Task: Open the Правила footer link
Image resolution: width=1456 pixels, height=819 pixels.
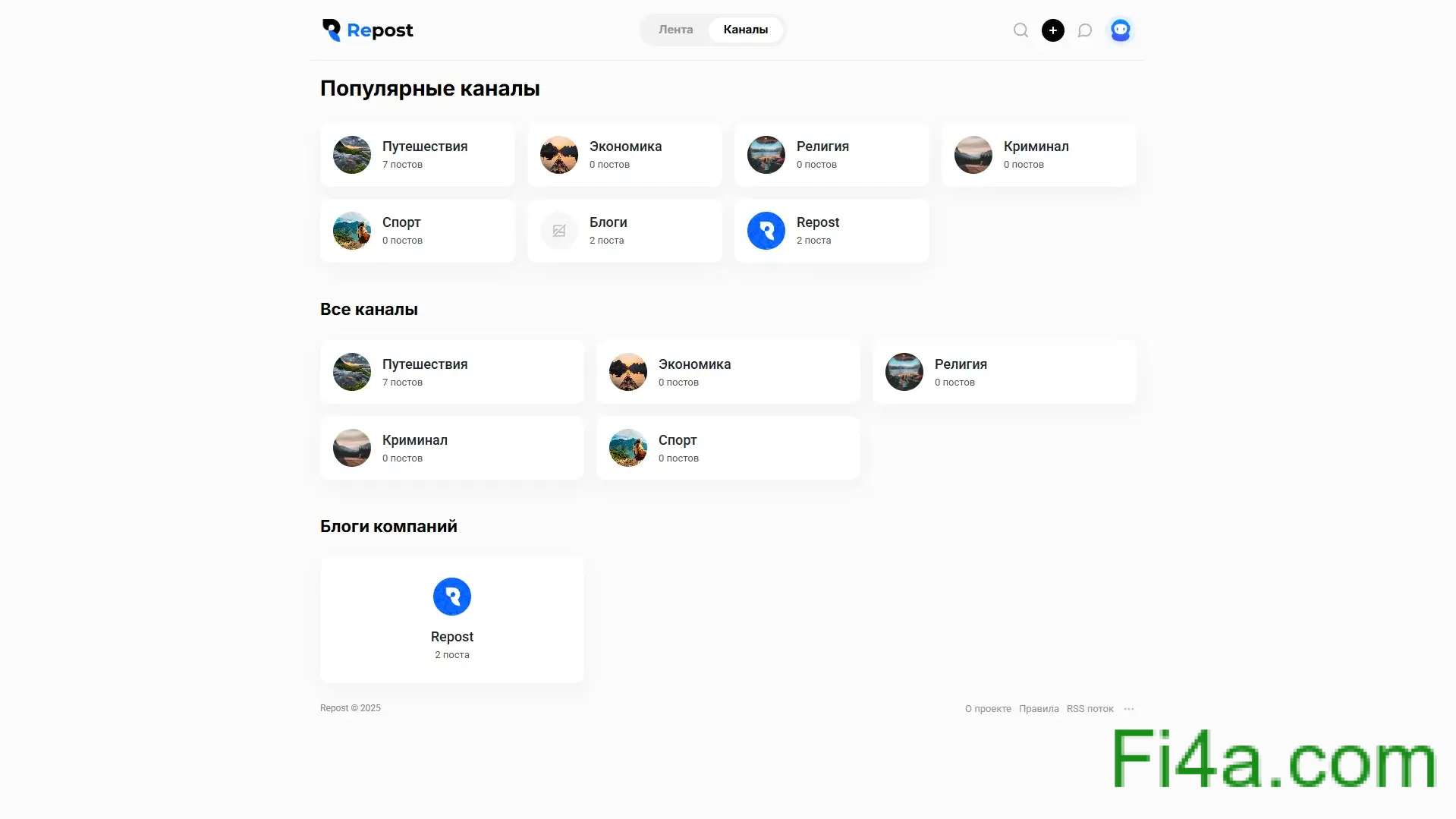Action: (x=1038, y=709)
